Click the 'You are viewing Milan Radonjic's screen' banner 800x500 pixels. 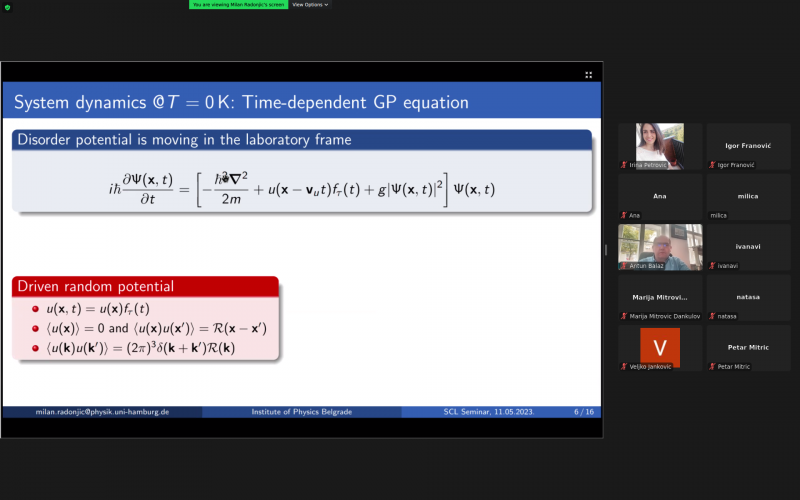pyautogui.click(x=238, y=5)
